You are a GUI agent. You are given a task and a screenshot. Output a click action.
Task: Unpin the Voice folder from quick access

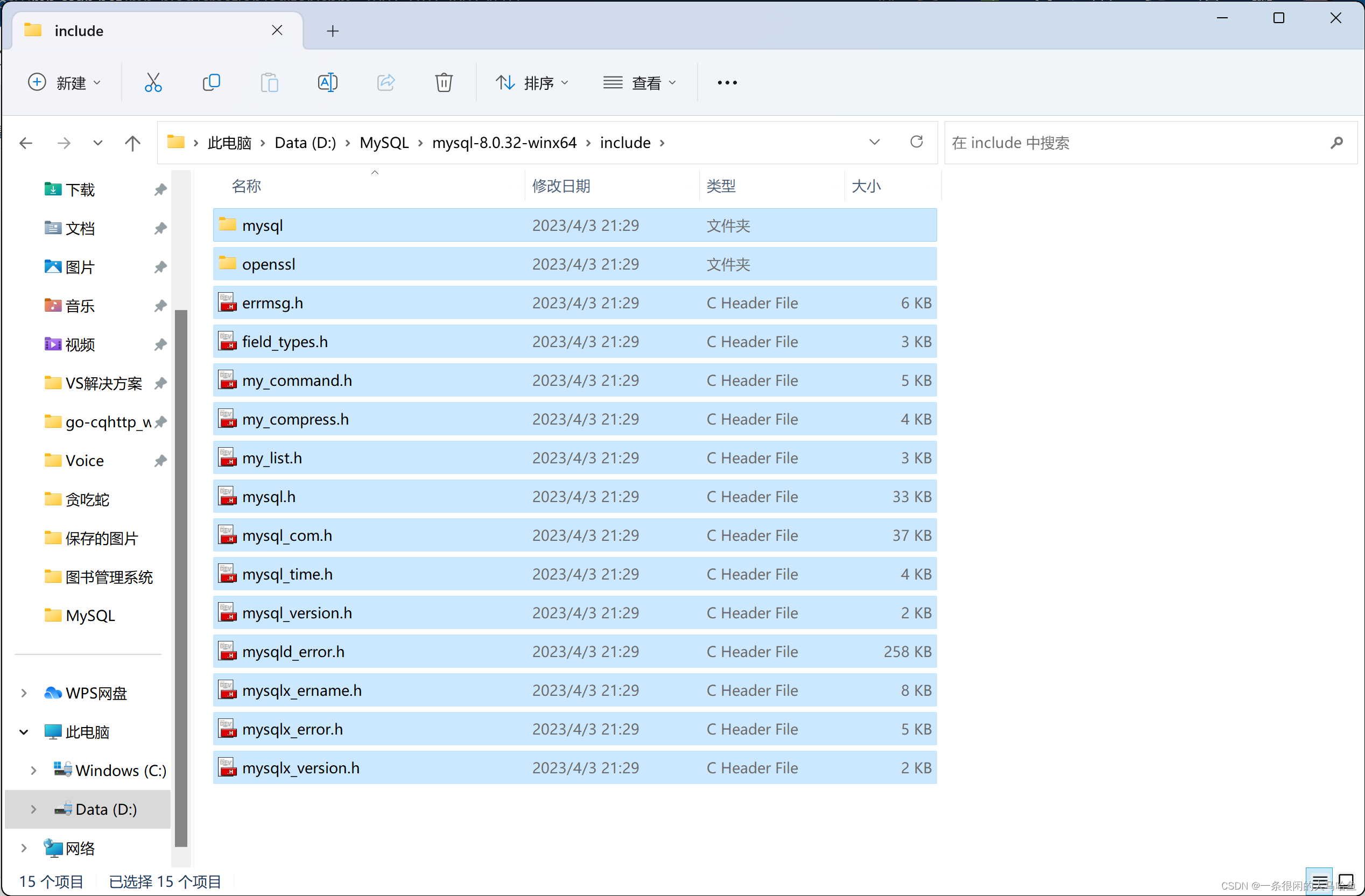pos(160,461)
